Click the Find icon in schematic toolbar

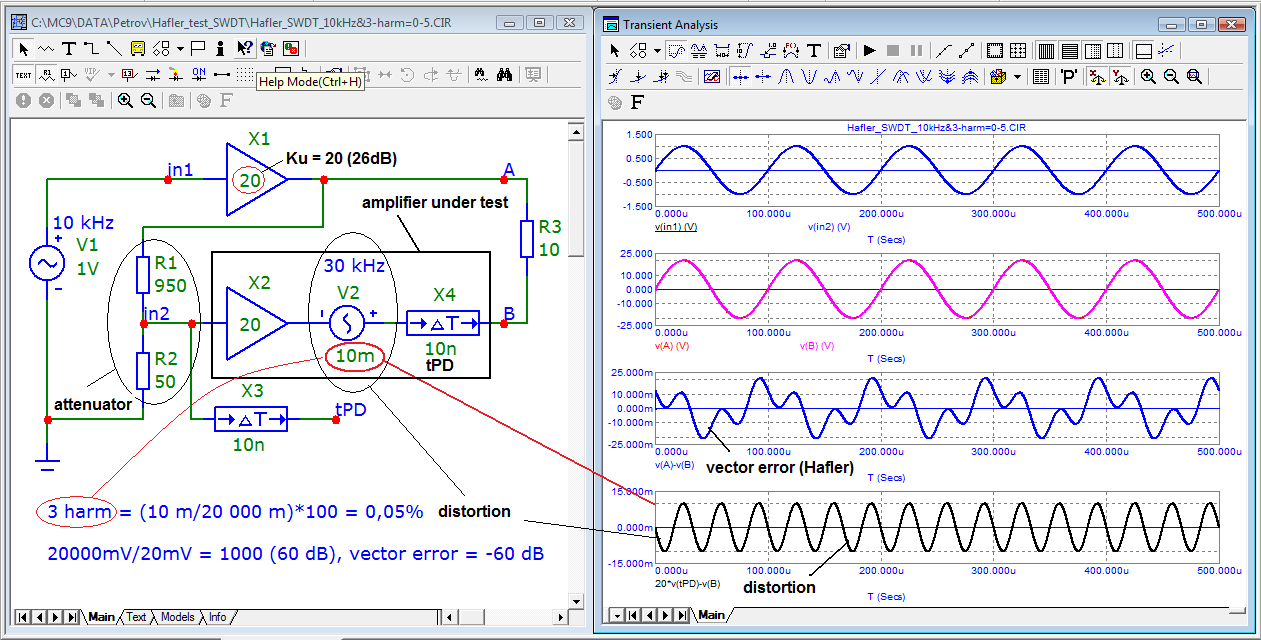pyautogui.click(x=480, y=74)
